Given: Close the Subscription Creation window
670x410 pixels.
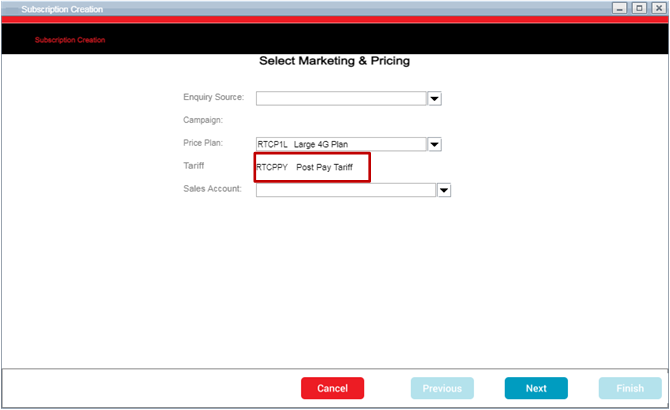Looking at the screenshot, I should click(658, 8).
